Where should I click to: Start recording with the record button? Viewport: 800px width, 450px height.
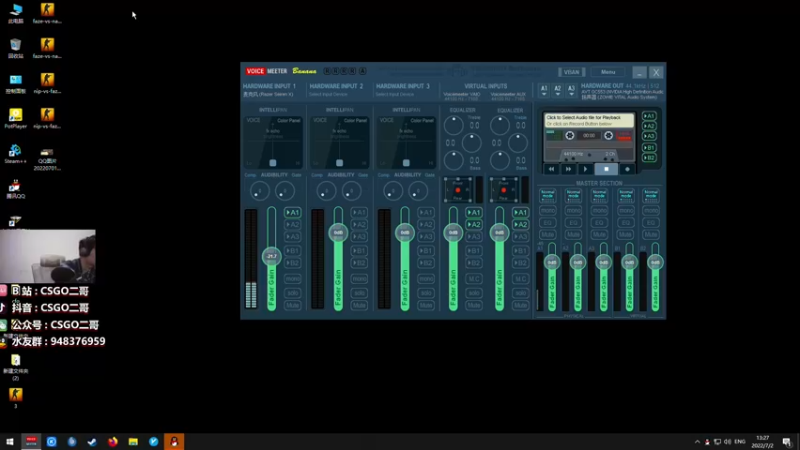627,169
